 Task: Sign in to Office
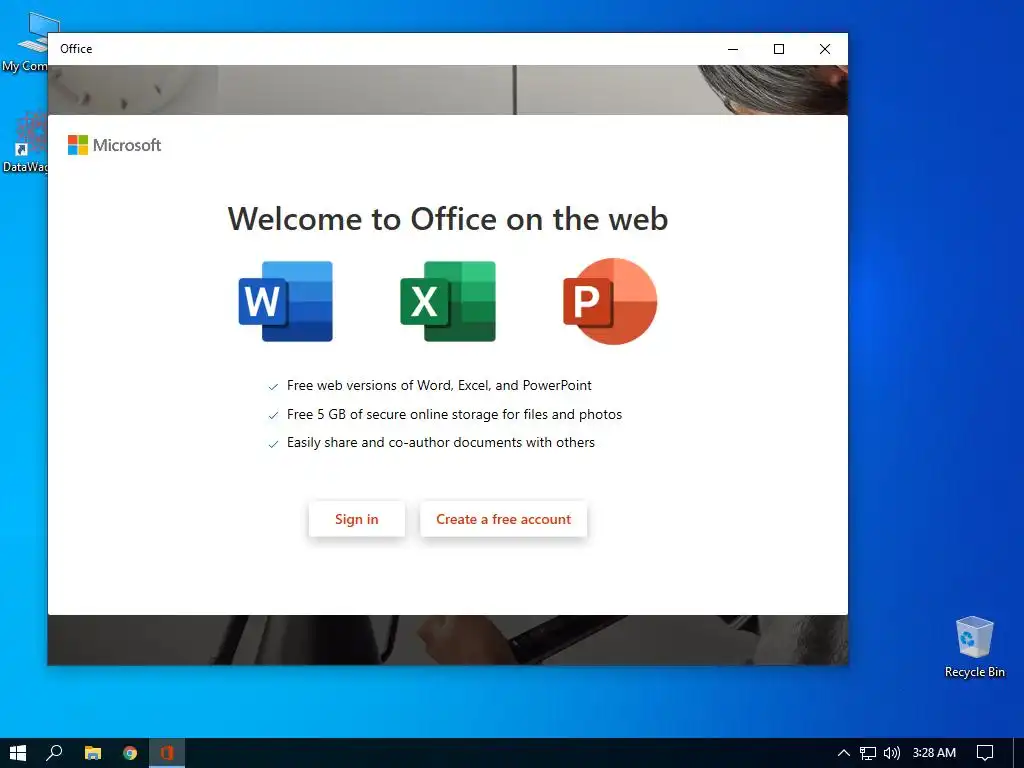[357, 519]
